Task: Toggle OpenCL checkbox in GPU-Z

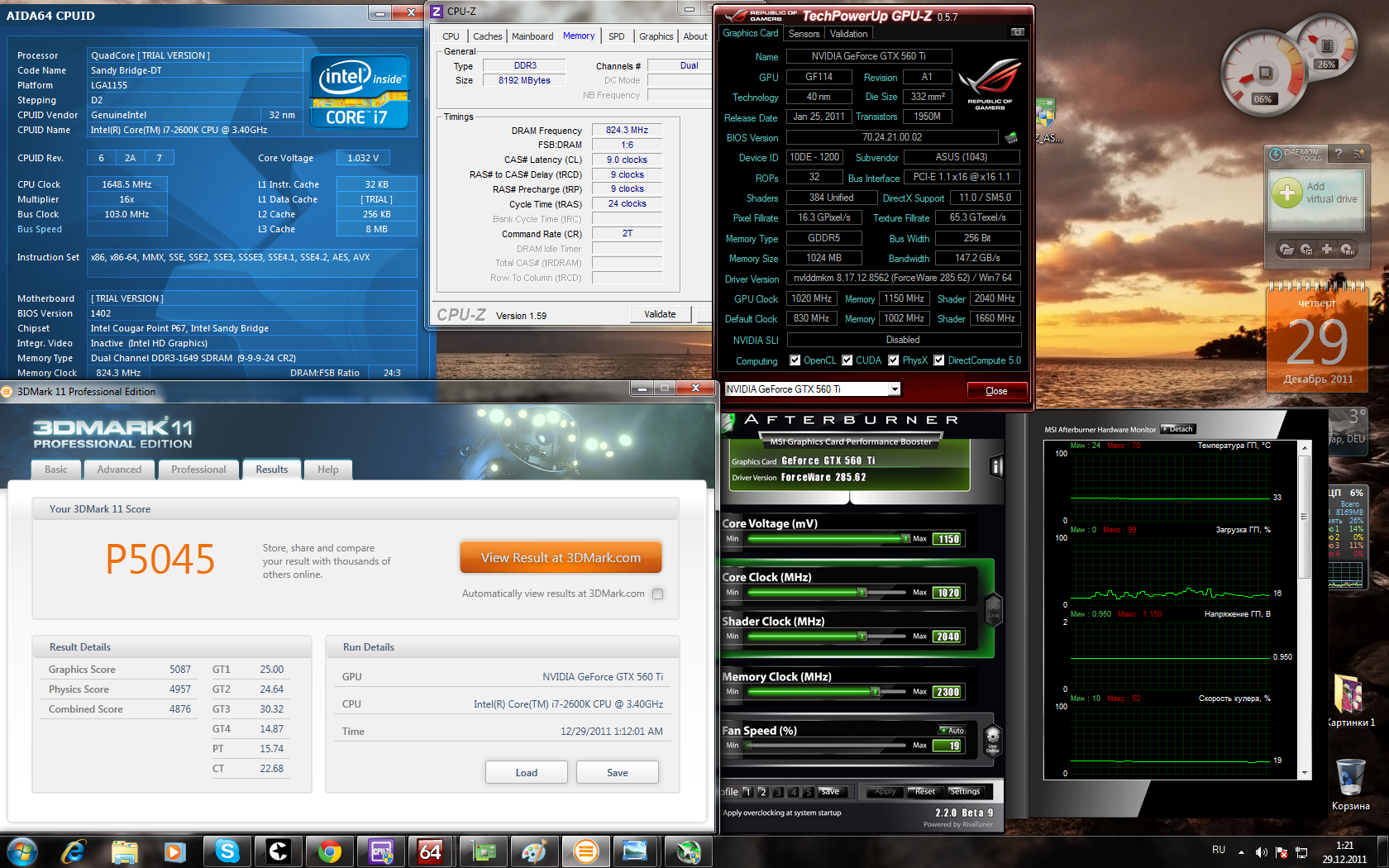Action: [x=795, y=360]
